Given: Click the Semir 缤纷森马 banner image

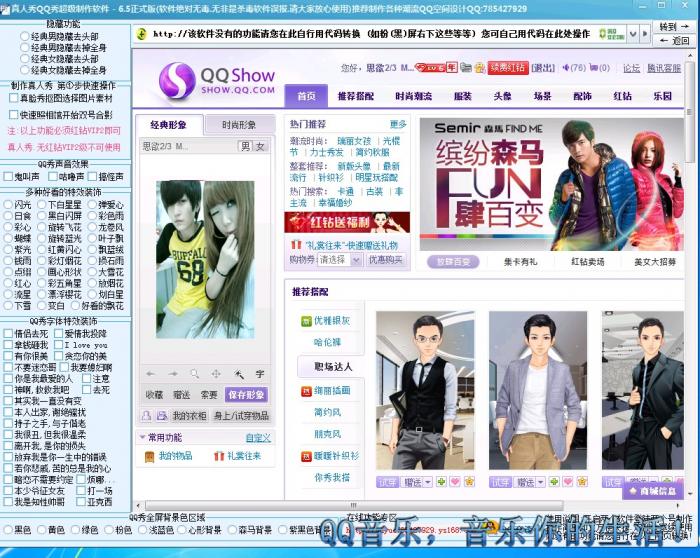Looking at the screenshot, I should coord(551,183).
